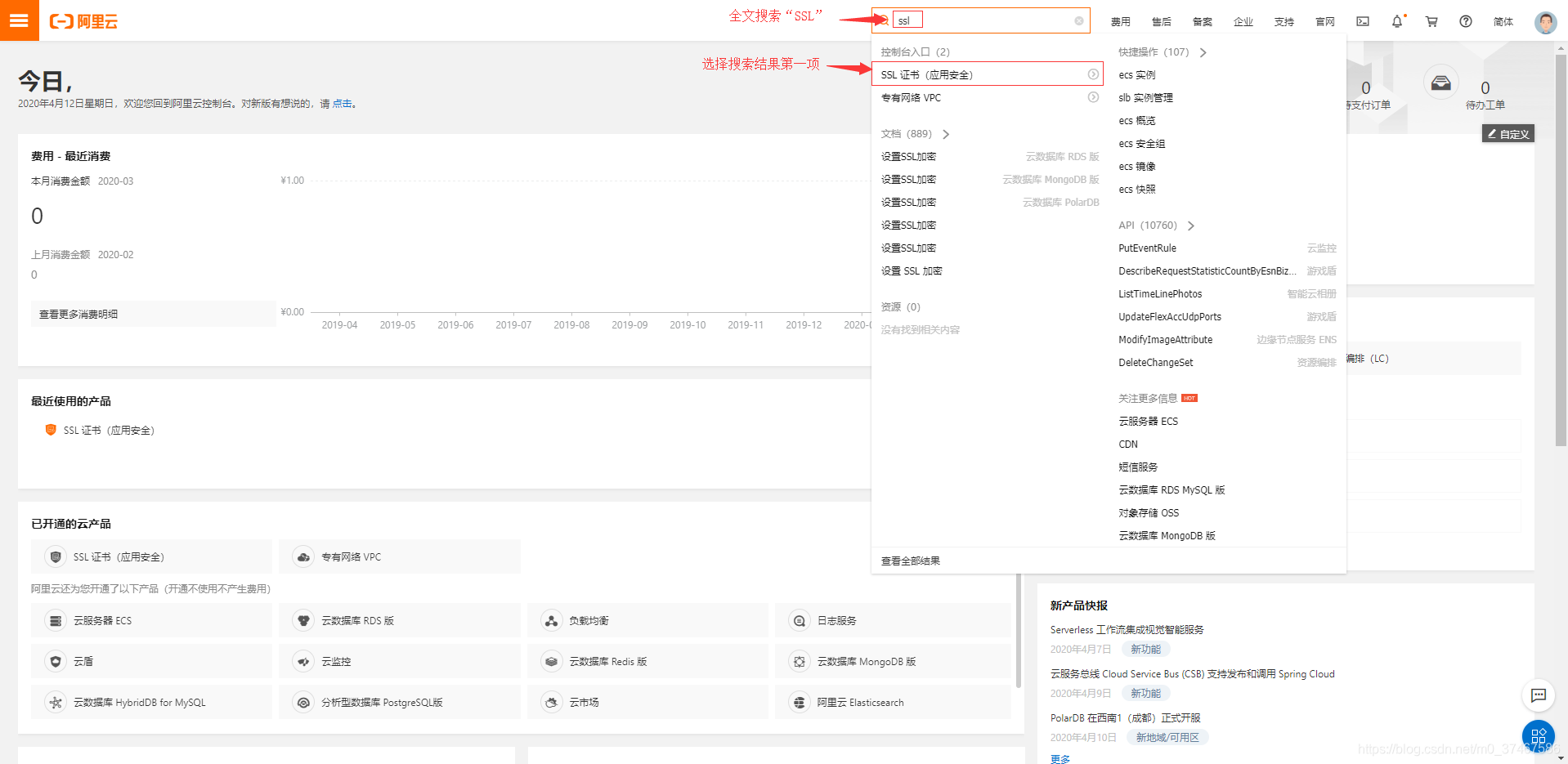Click the 分析型数据库 PostgreSQL版 icon

pos(303,703)
